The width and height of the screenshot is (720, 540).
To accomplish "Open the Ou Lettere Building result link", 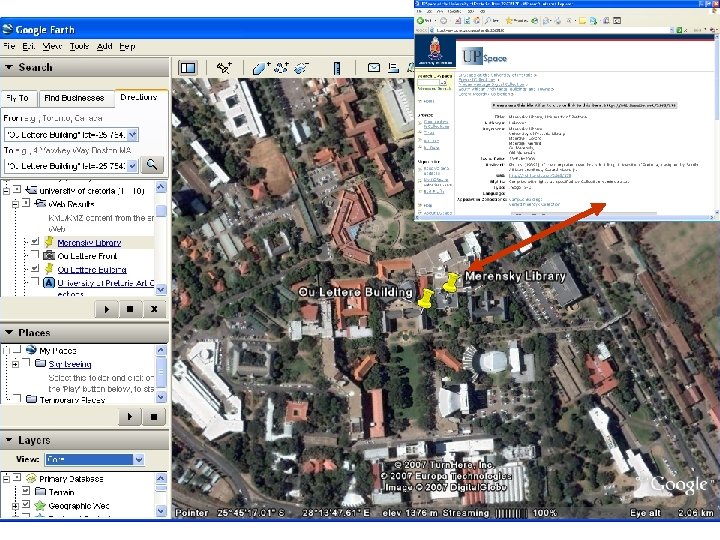I will coord(92,270).
